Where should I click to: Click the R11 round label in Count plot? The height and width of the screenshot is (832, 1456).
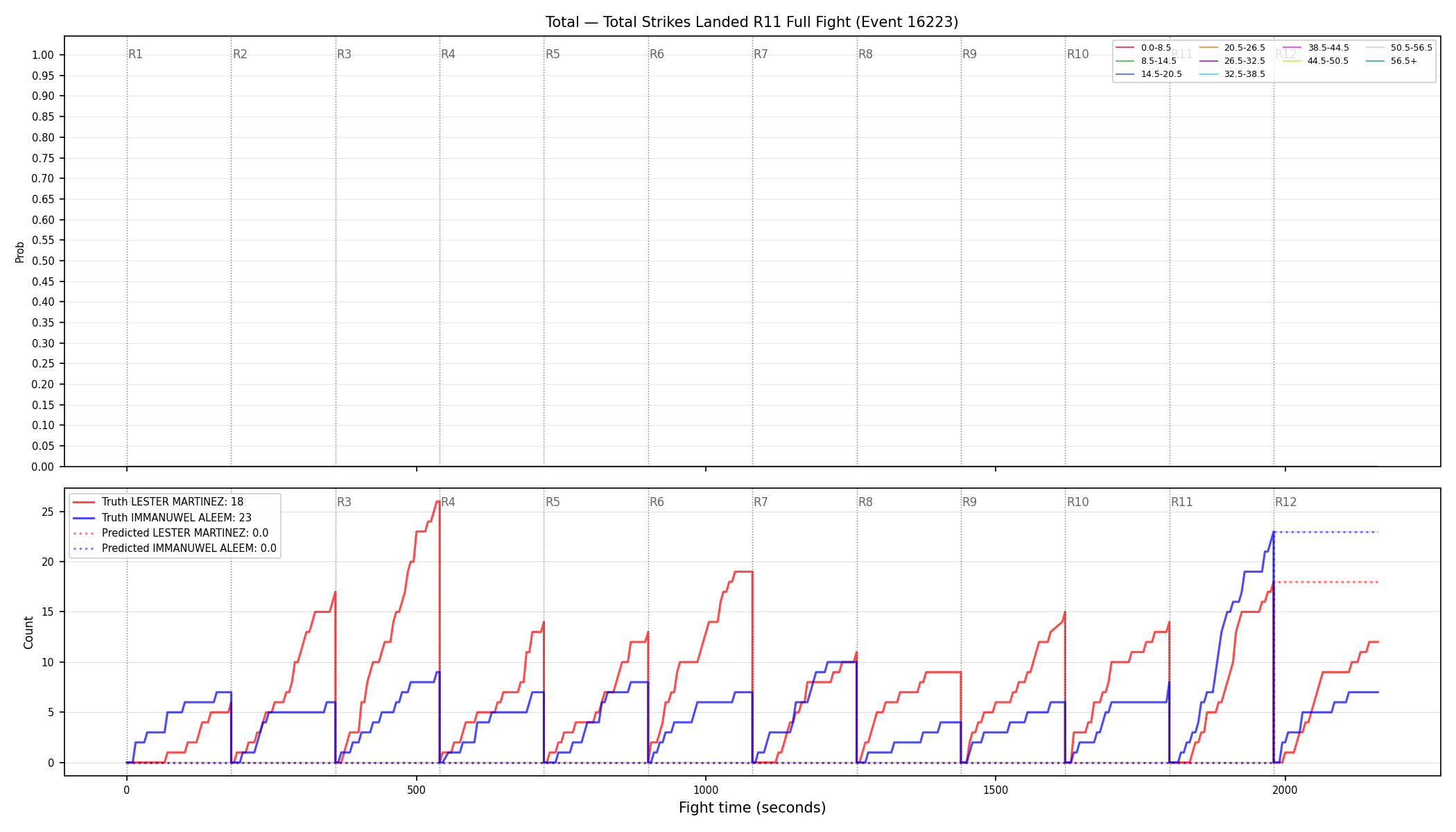click(x=1182, y=502)
